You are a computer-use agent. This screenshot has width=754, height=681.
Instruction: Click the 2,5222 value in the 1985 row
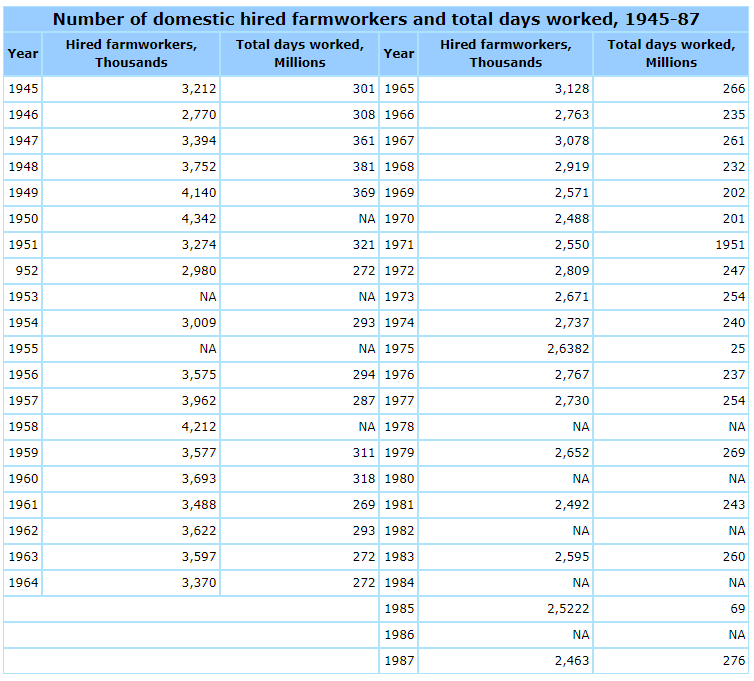pyautogui.click(x=568, y=609)
